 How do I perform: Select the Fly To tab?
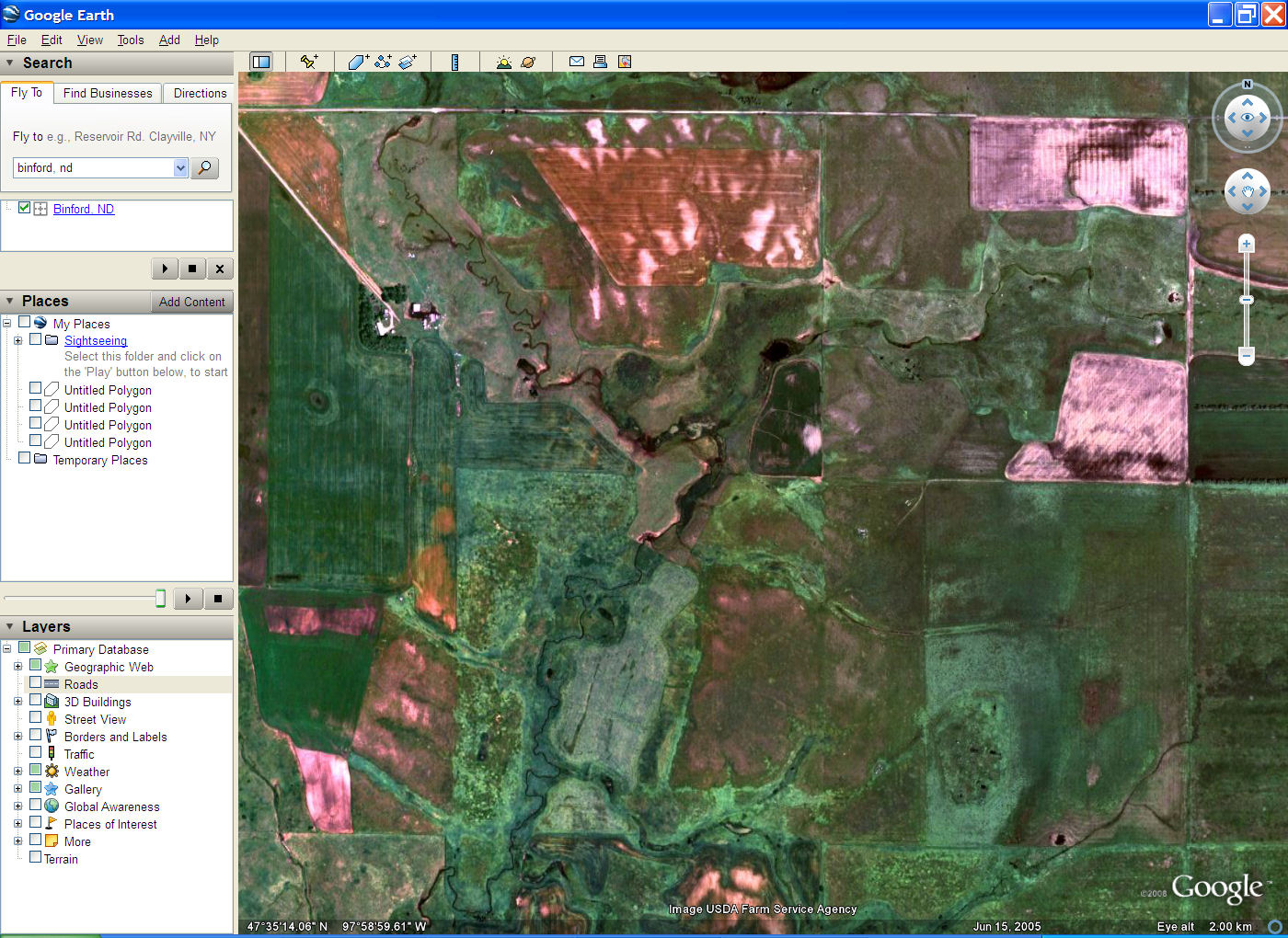(27, 92)
